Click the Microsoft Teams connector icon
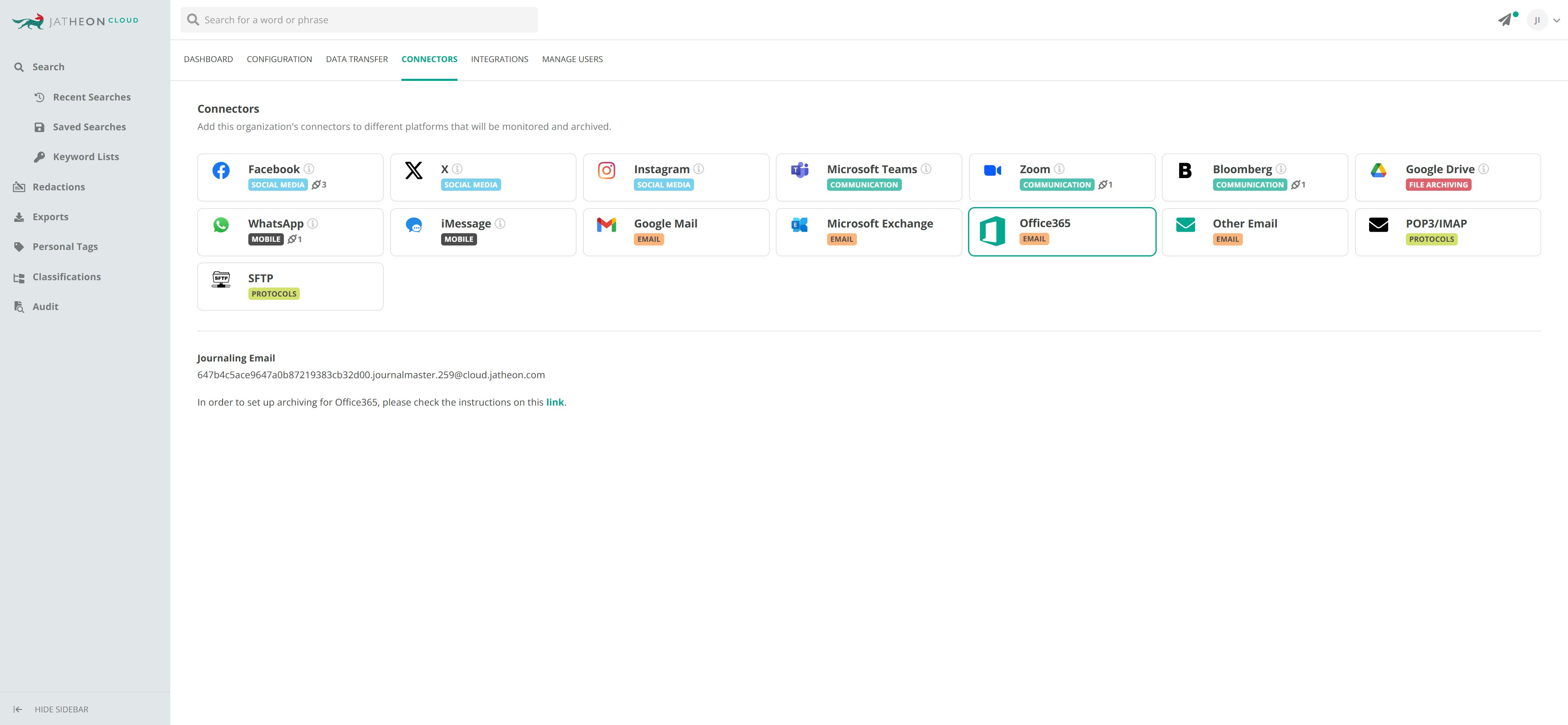The height and width of the screenshot is (725, 1568). tap(800, 170)
